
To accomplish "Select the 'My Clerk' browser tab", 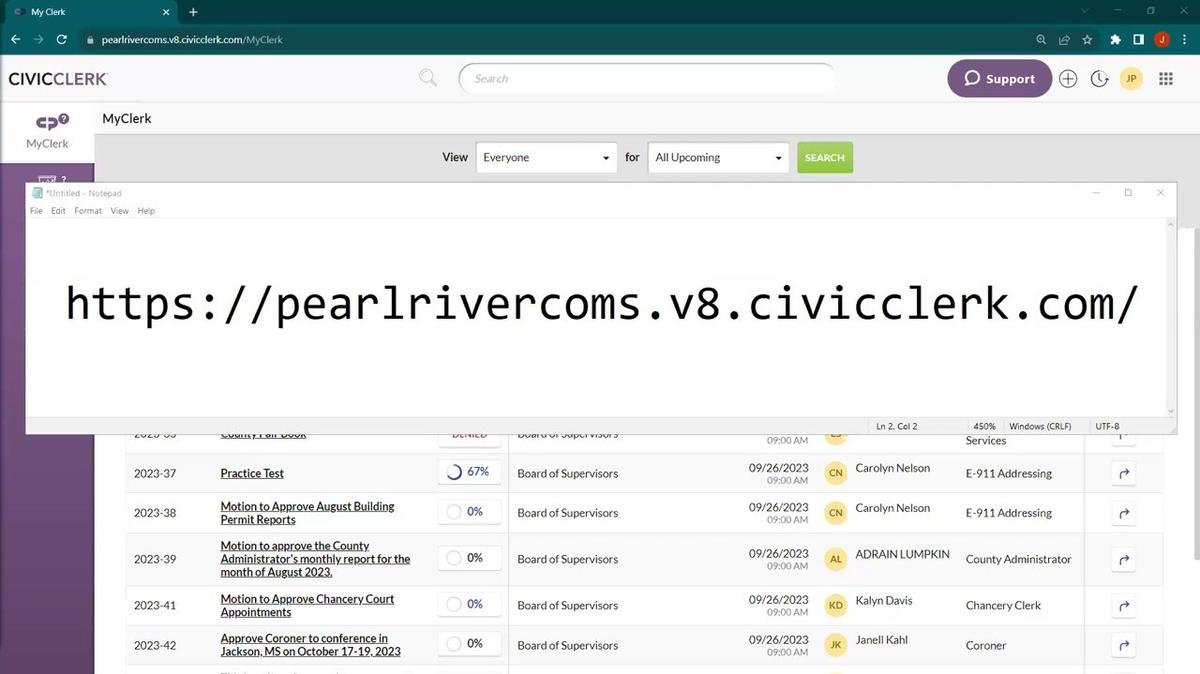I will [x=90, y=12].
